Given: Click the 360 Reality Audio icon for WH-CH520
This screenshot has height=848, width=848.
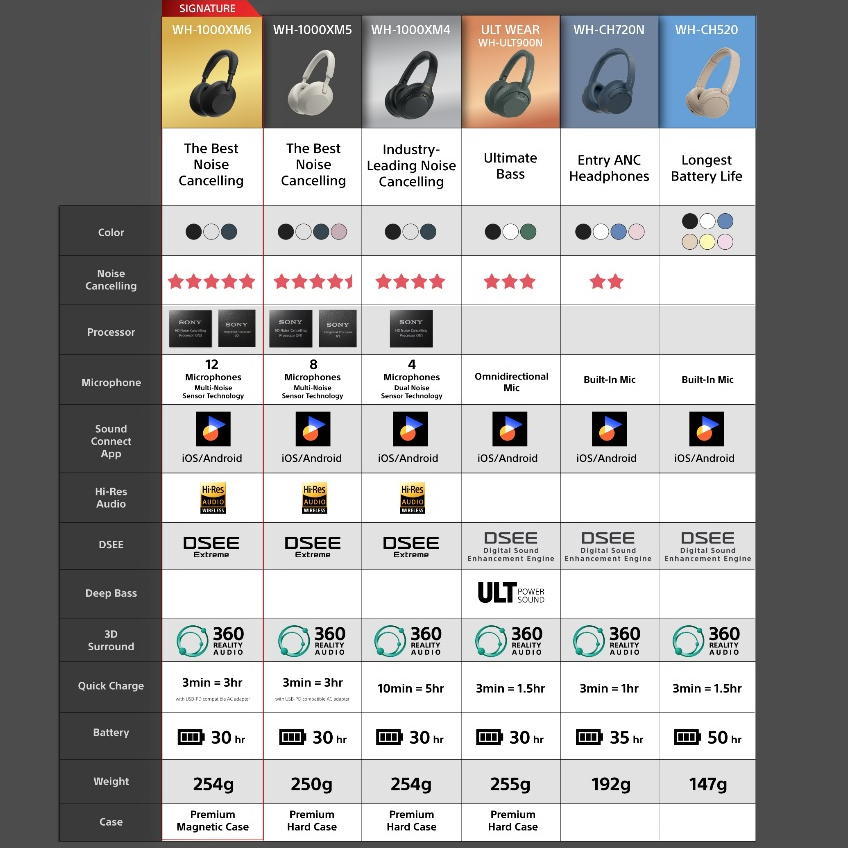Looking at the screenshot, I should 707,640.
